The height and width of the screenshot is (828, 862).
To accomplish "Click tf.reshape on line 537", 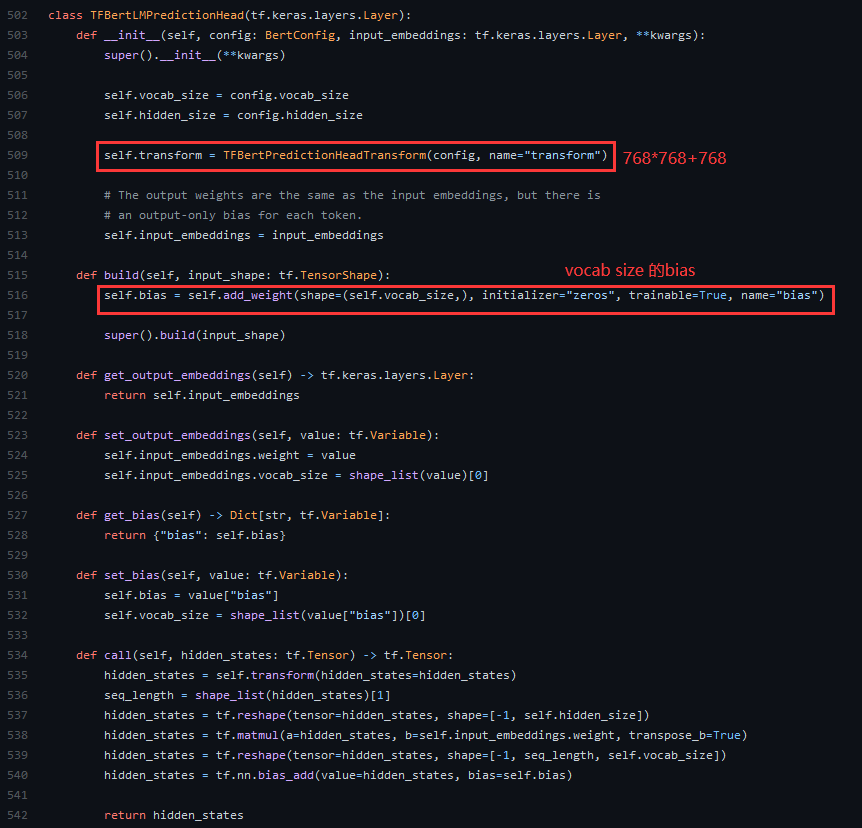I will [x=251, y=715].
